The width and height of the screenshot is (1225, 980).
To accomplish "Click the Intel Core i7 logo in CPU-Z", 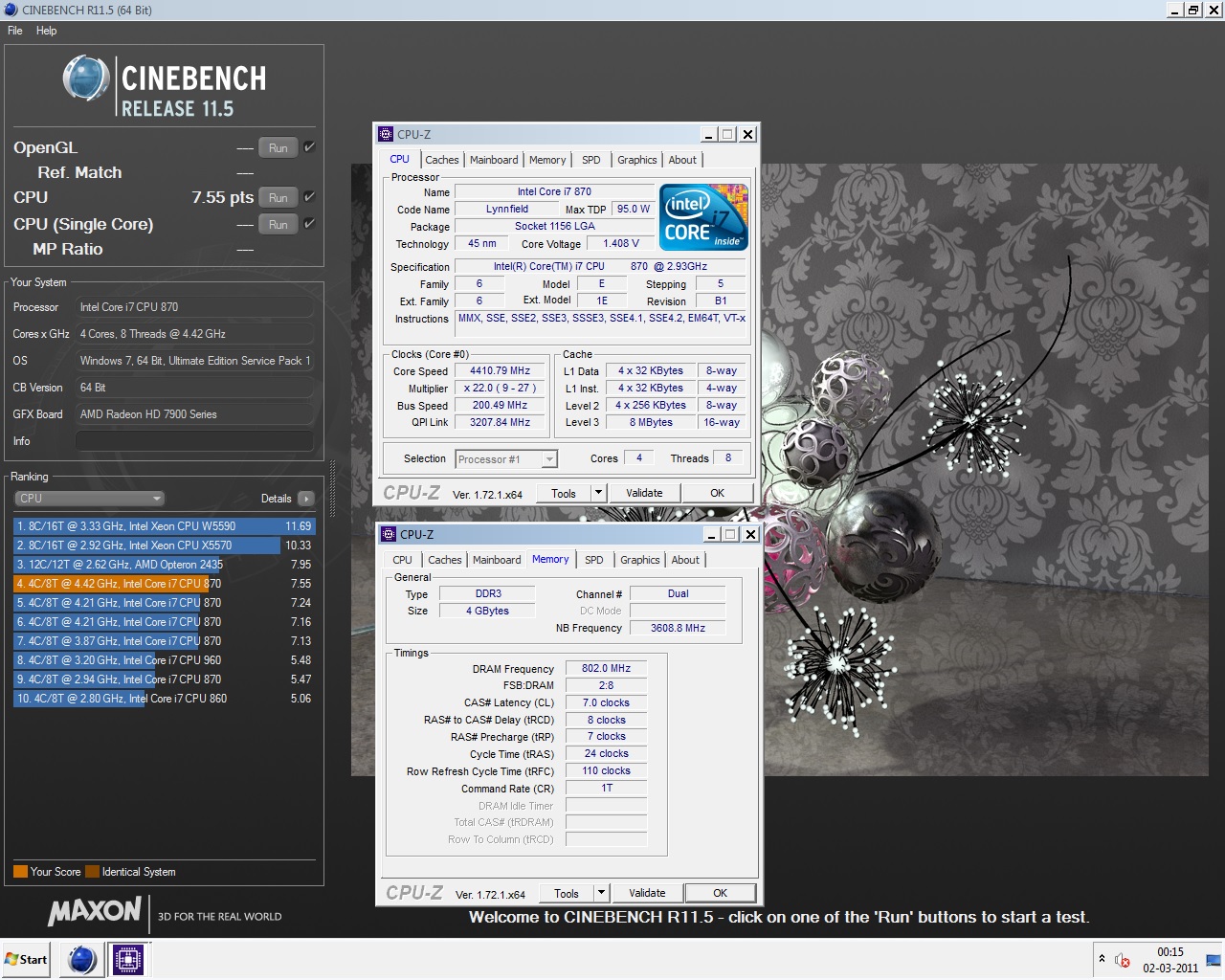I will coord(704,217).
